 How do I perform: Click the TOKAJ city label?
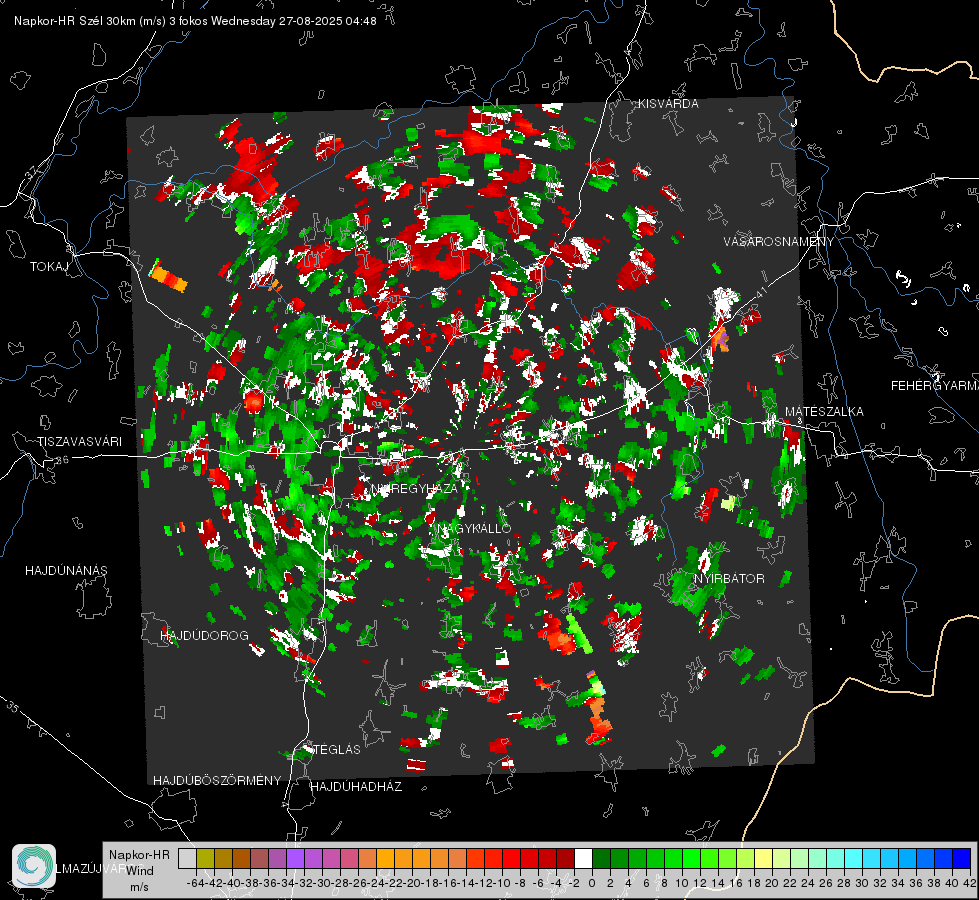[x=49, y=267]
